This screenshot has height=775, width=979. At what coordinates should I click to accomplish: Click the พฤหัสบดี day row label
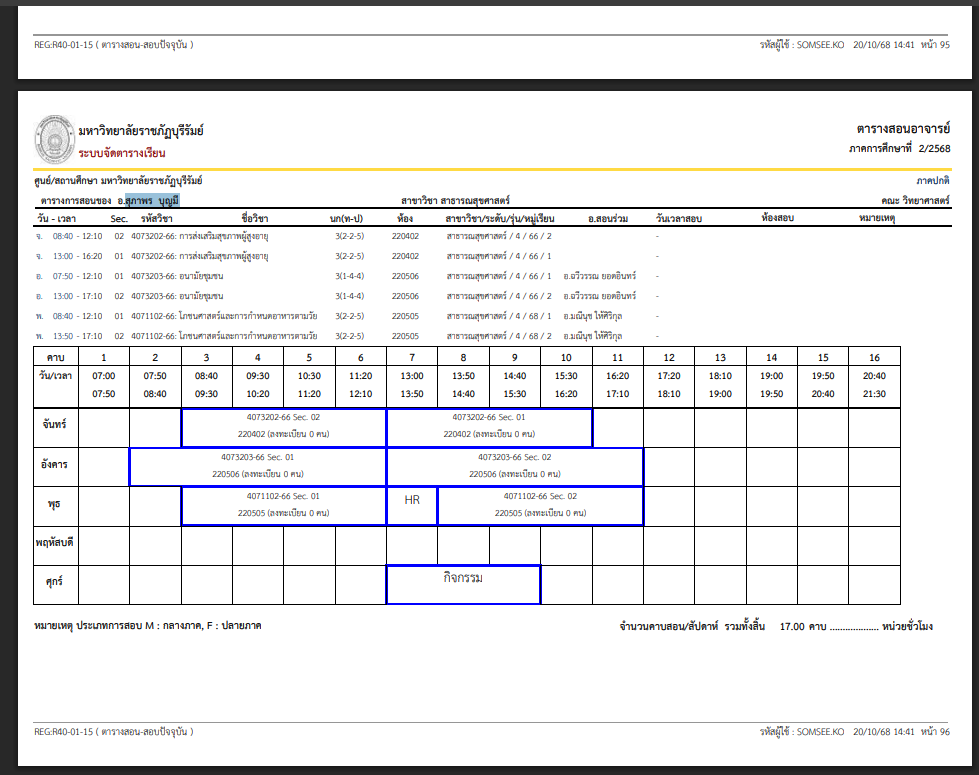tap(55, 543)
